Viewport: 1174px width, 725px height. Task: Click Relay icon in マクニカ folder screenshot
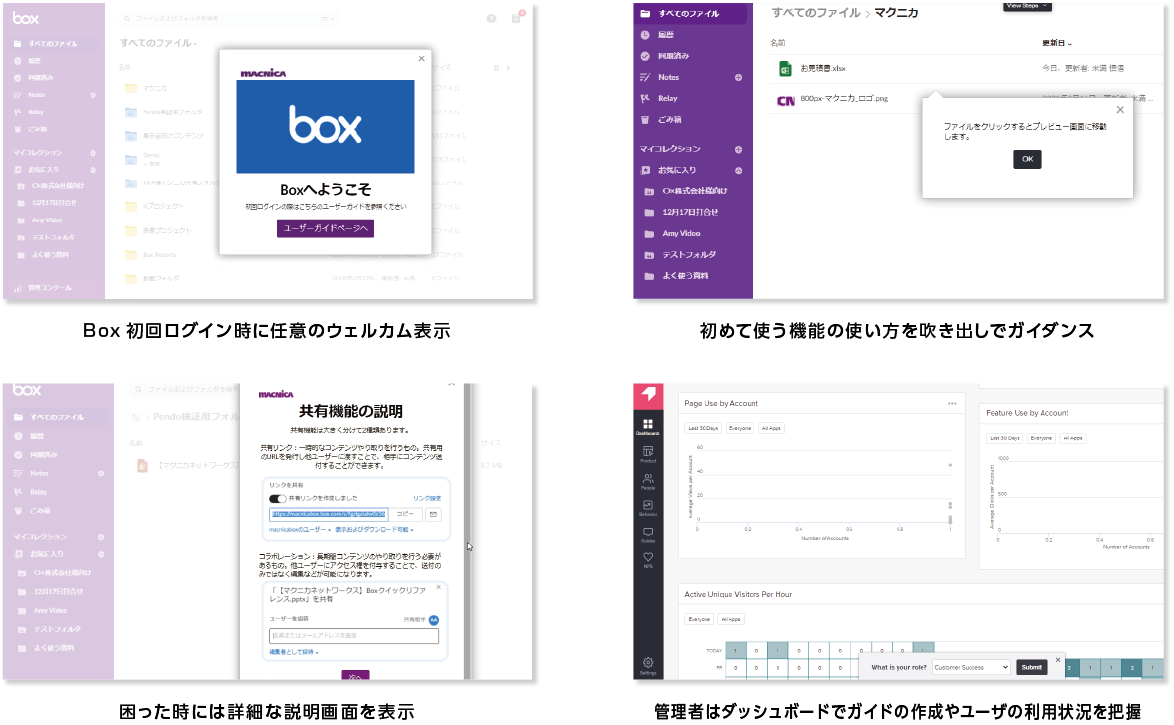pos(645,98)
